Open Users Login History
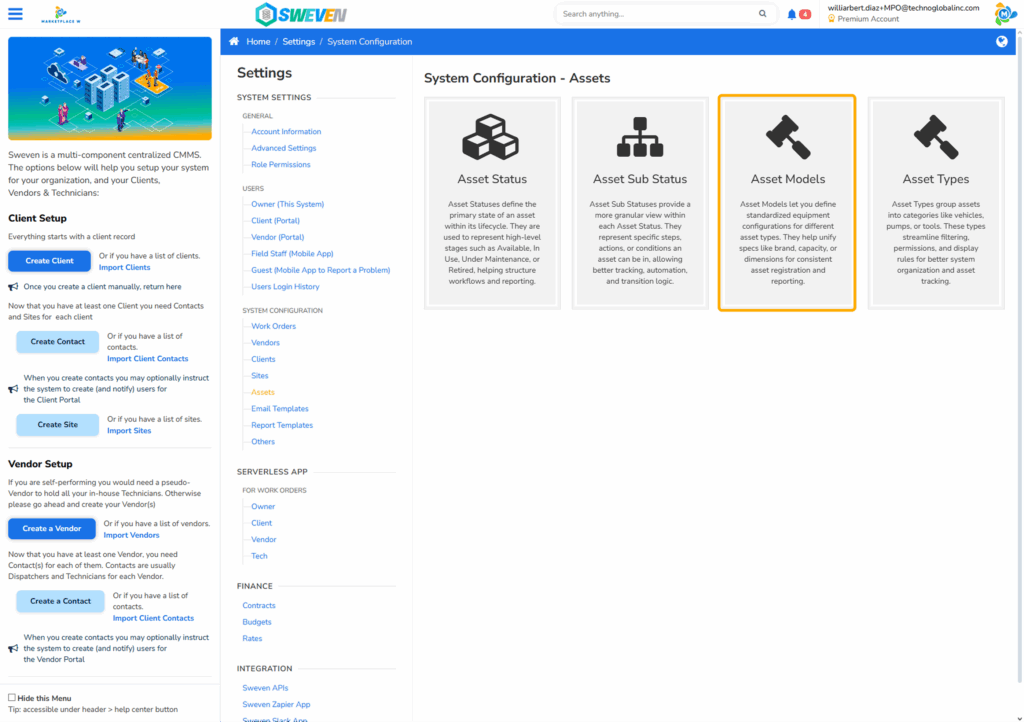Viewport: 1024px width, 722px height. coord(285,287)
